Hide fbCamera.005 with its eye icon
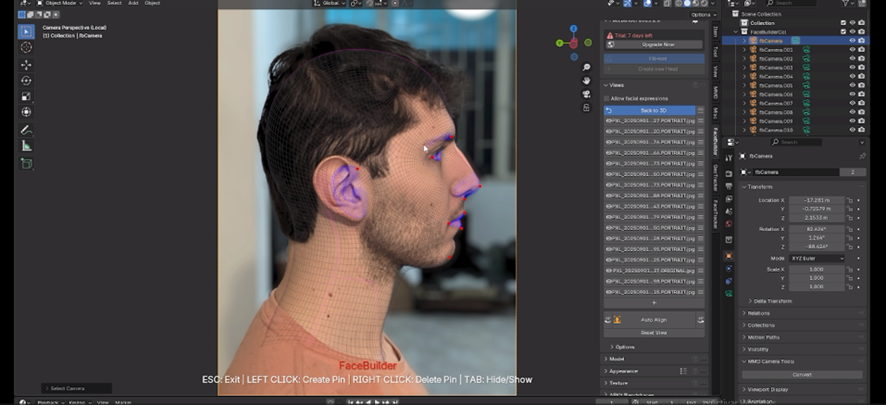The width and height of the screenshot is (886, 405). pyautogui.click(x=852, y=85)
